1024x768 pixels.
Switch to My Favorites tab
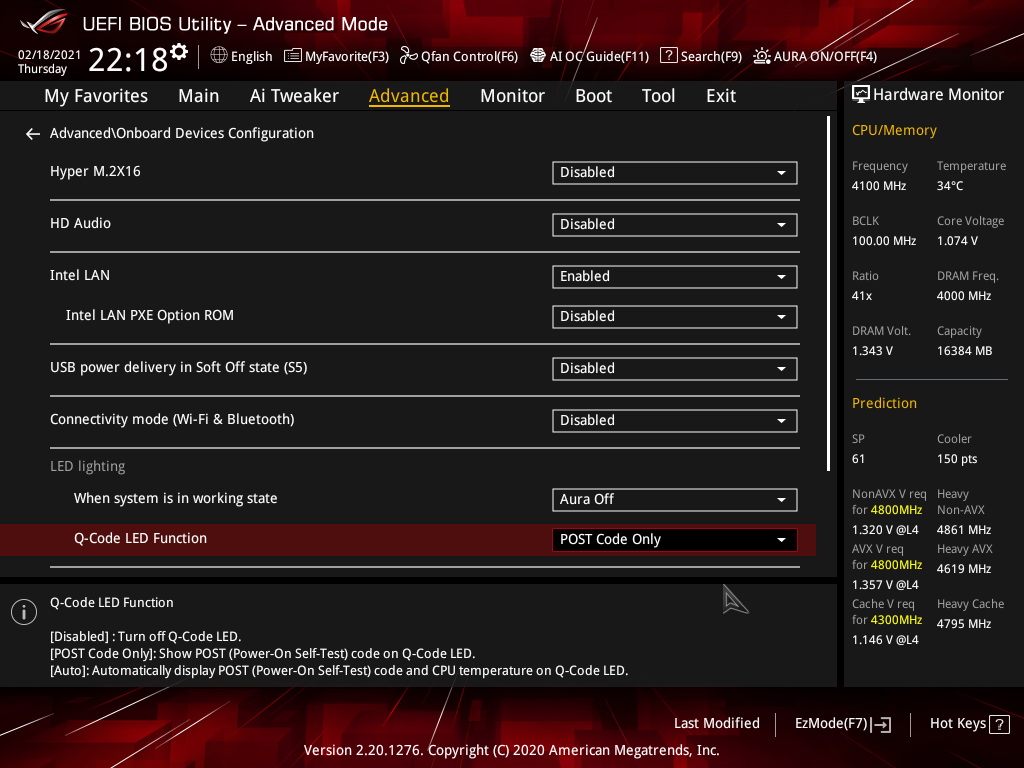(x=96, y=96)
